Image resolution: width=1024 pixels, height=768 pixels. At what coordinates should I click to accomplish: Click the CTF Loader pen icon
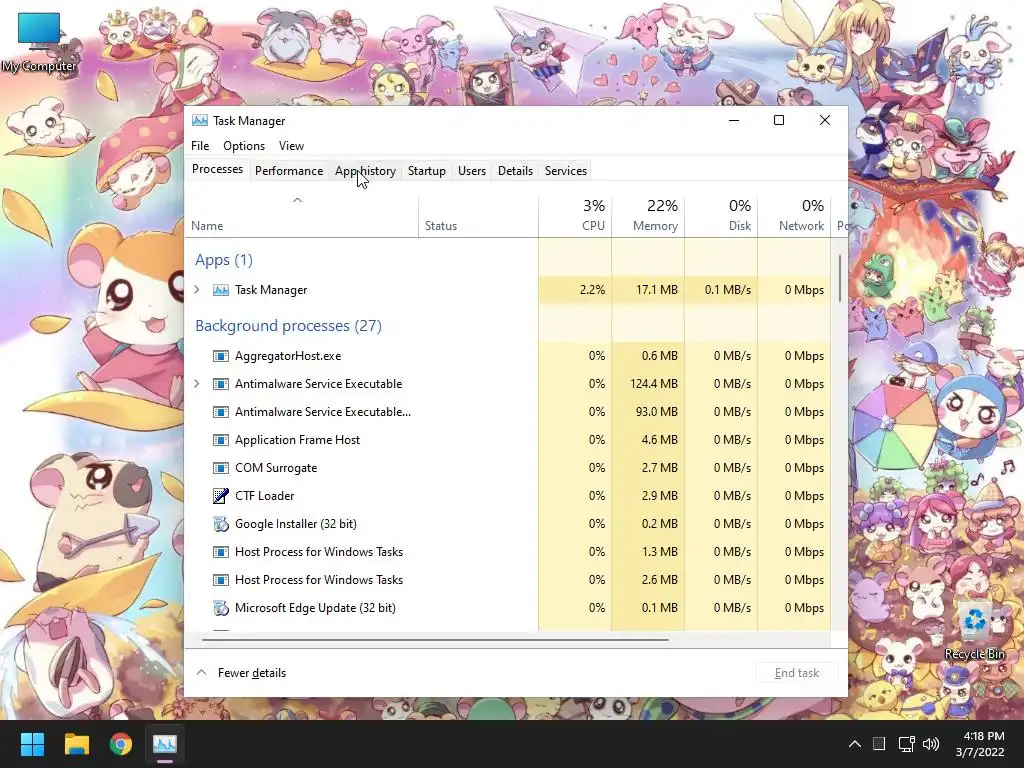pyautogui.click(x=221, y=496)
